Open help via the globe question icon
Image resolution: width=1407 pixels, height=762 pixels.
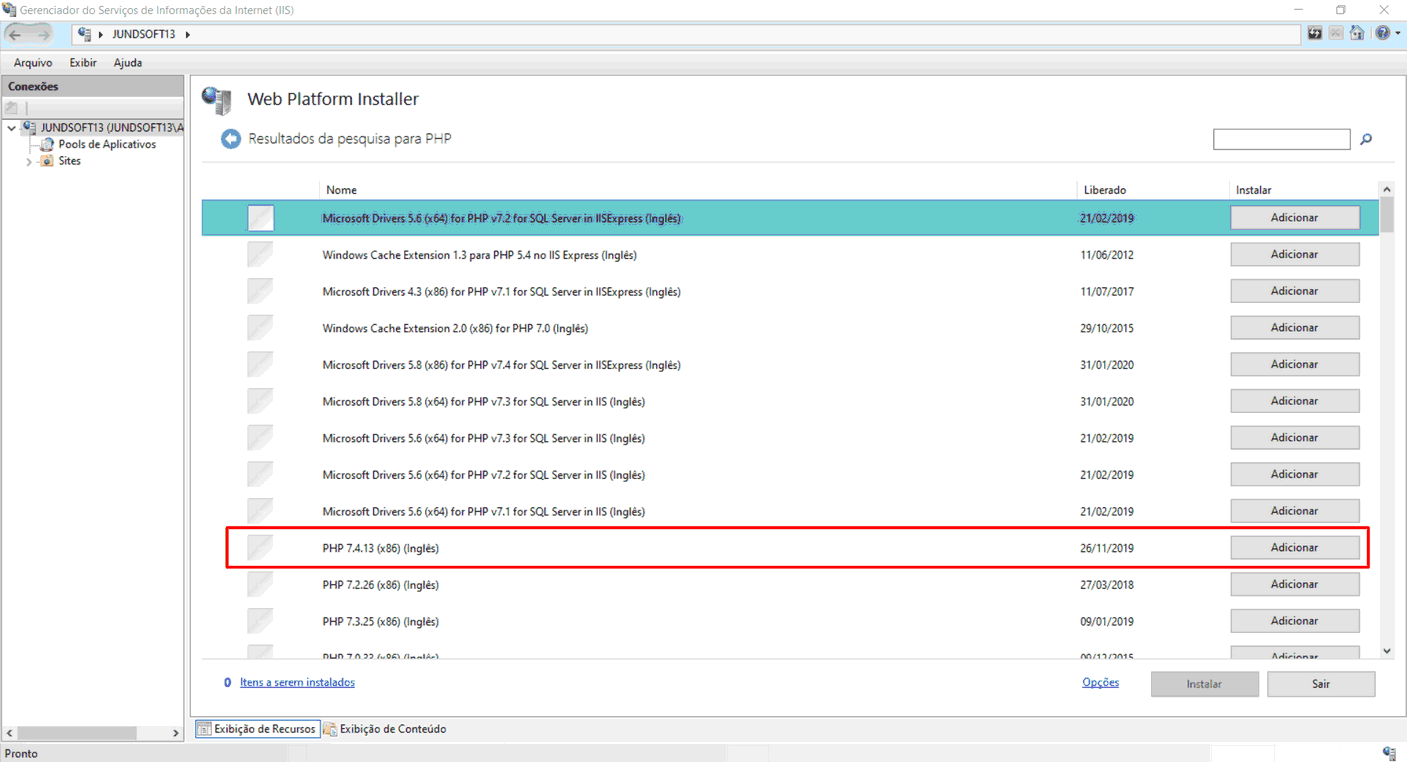click(x=1382, y=34)
